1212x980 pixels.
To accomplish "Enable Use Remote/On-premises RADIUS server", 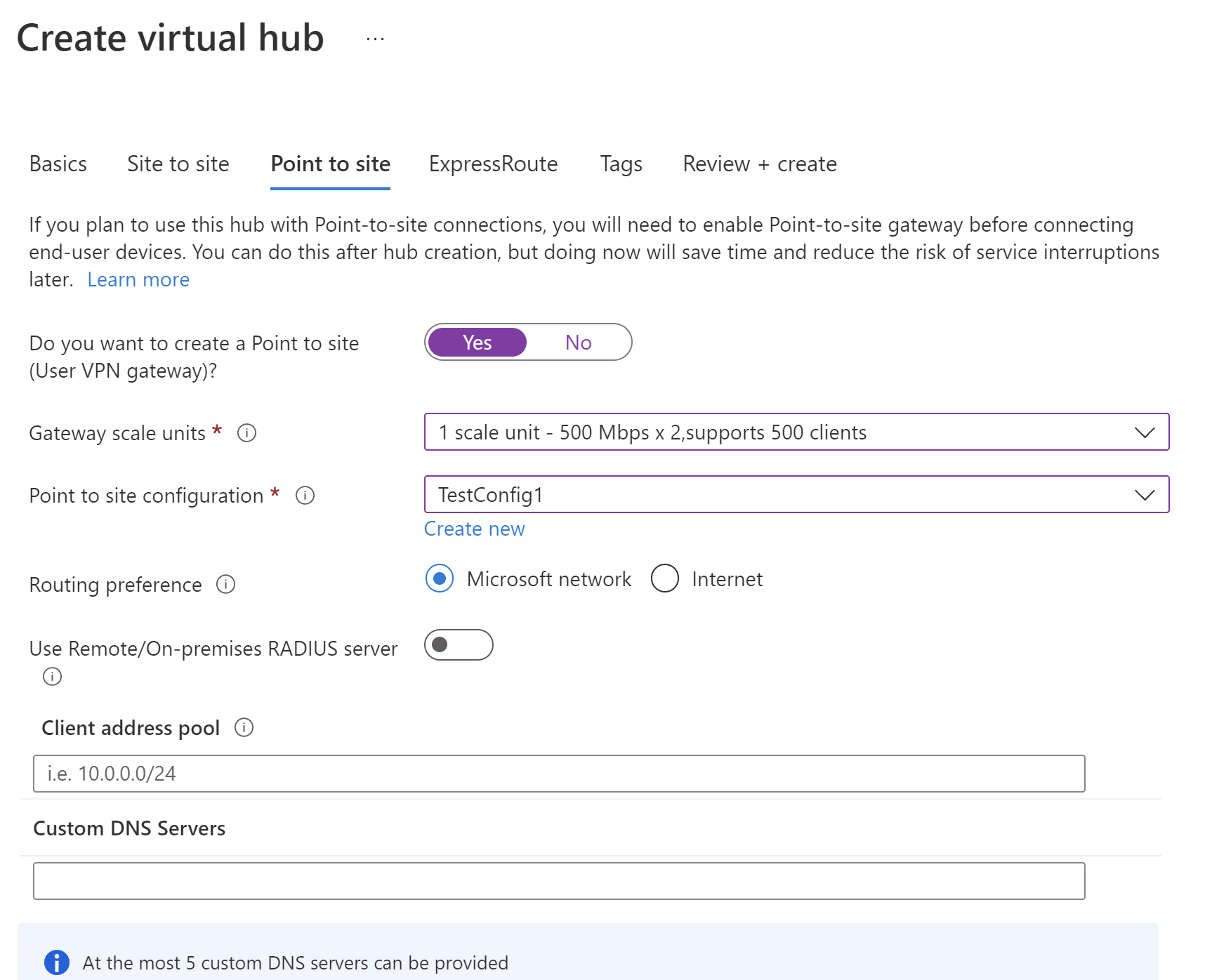I will [x=458, y=644].
